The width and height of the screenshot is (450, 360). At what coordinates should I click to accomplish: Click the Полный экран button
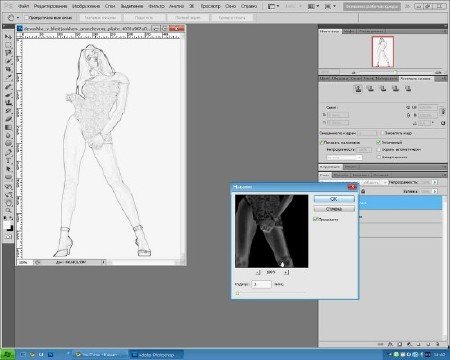(x=188, y=18)
